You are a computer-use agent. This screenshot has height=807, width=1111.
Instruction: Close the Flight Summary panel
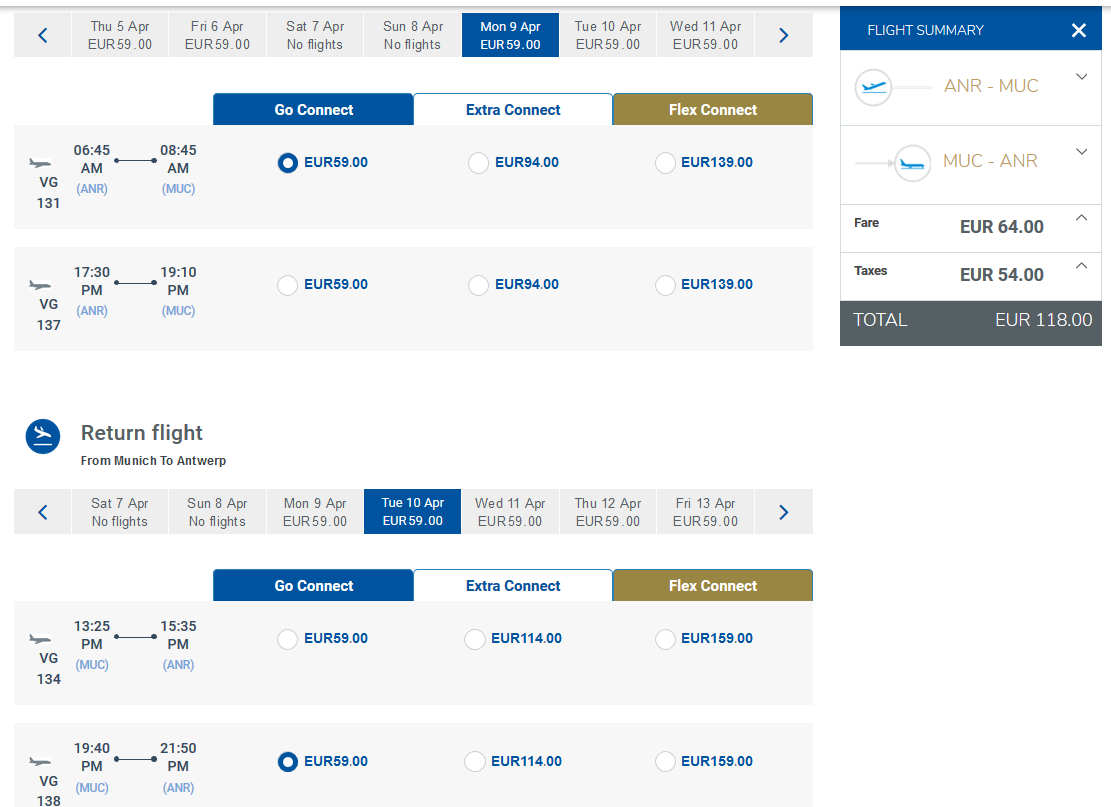click(x=1078, y=30)
